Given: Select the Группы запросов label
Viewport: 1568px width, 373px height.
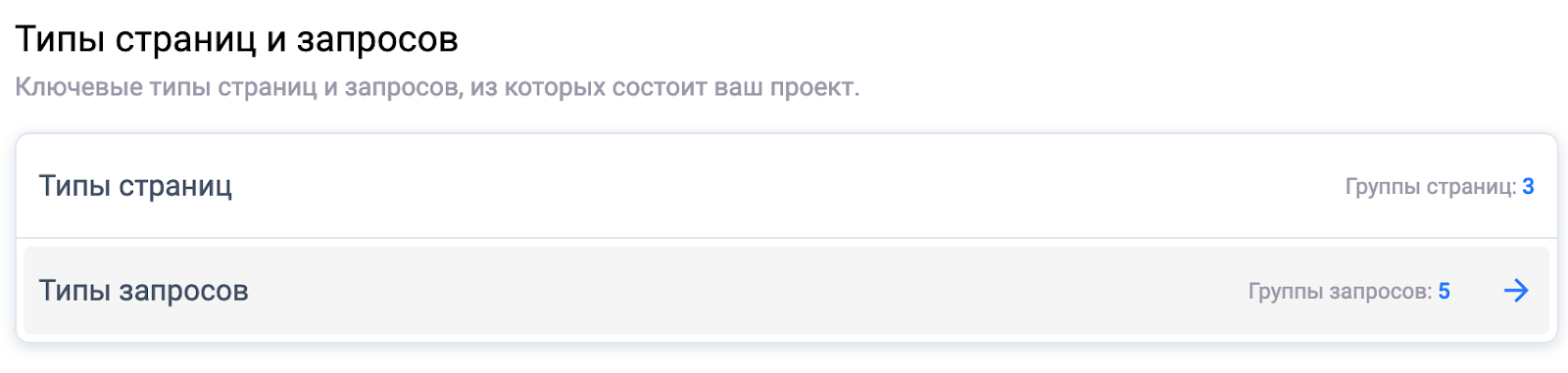Looking at the screenshot, I should (1340, 291).
